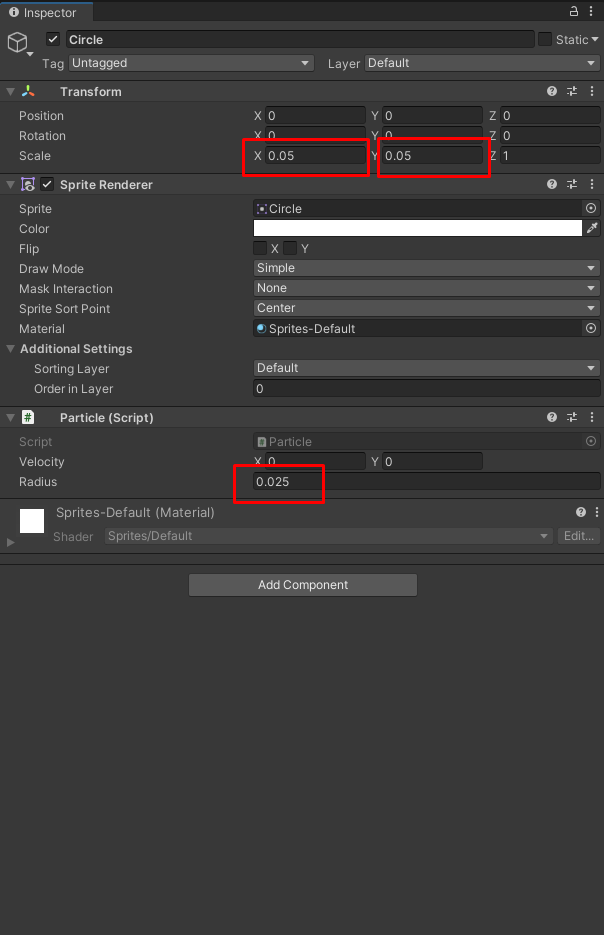The width and height of the screenshot is (604, 935).
Task: Select the Inspector tab
Action: click(x=44, y=13)
